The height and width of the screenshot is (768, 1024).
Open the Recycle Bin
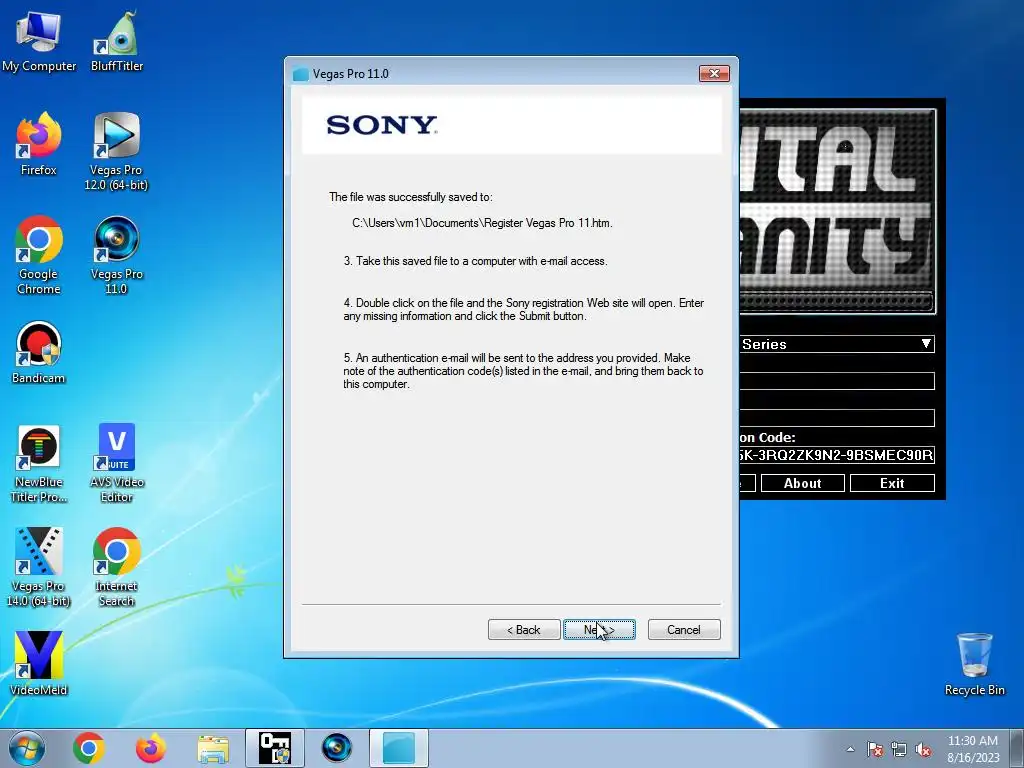974,664
